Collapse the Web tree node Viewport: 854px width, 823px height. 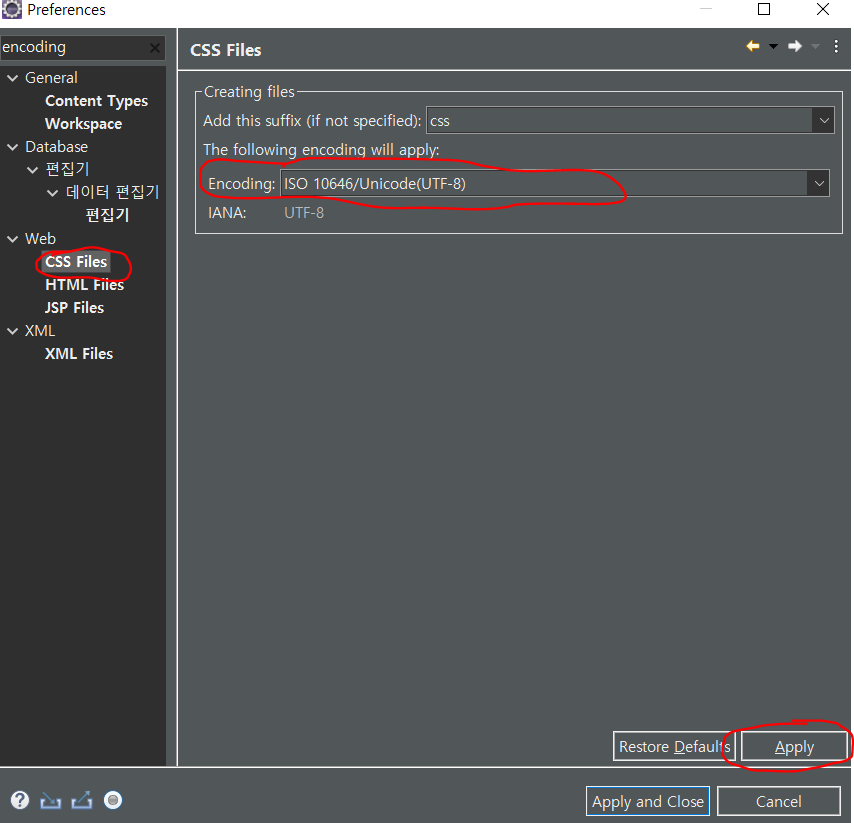pos(13,239)
